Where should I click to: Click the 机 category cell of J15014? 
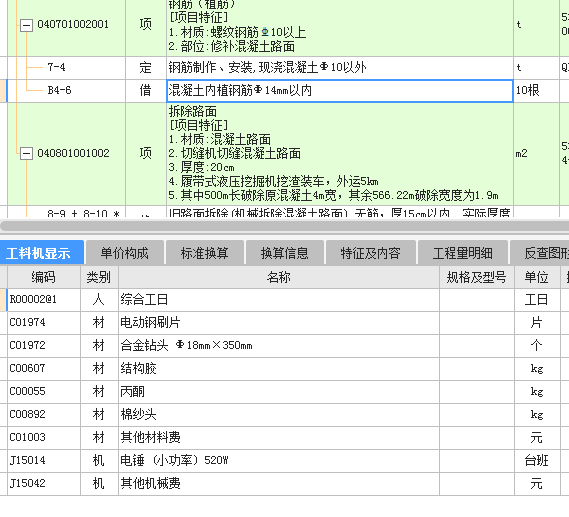tap(99, 461)
